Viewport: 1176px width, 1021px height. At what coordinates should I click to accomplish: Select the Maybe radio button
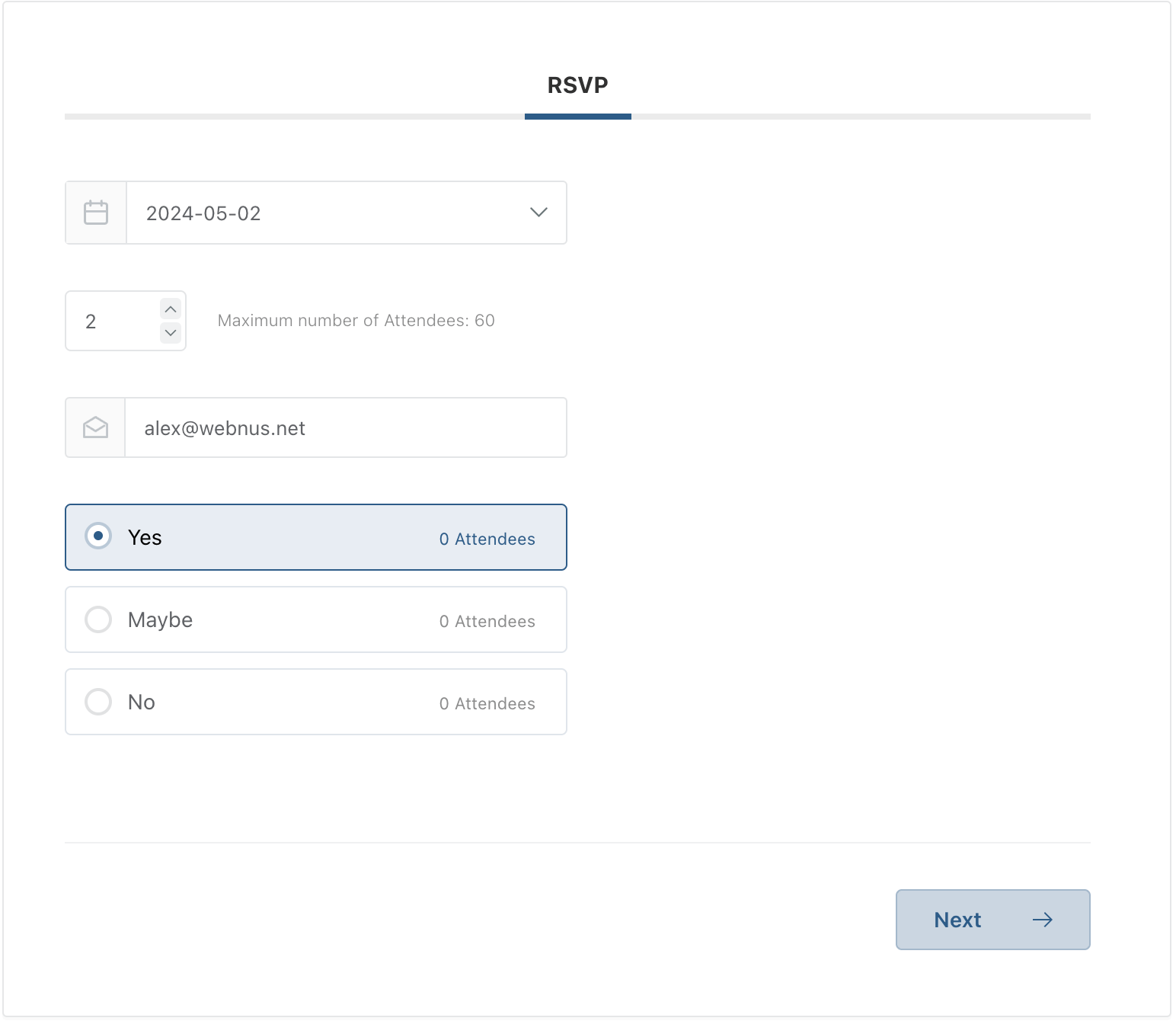point(98,619)
